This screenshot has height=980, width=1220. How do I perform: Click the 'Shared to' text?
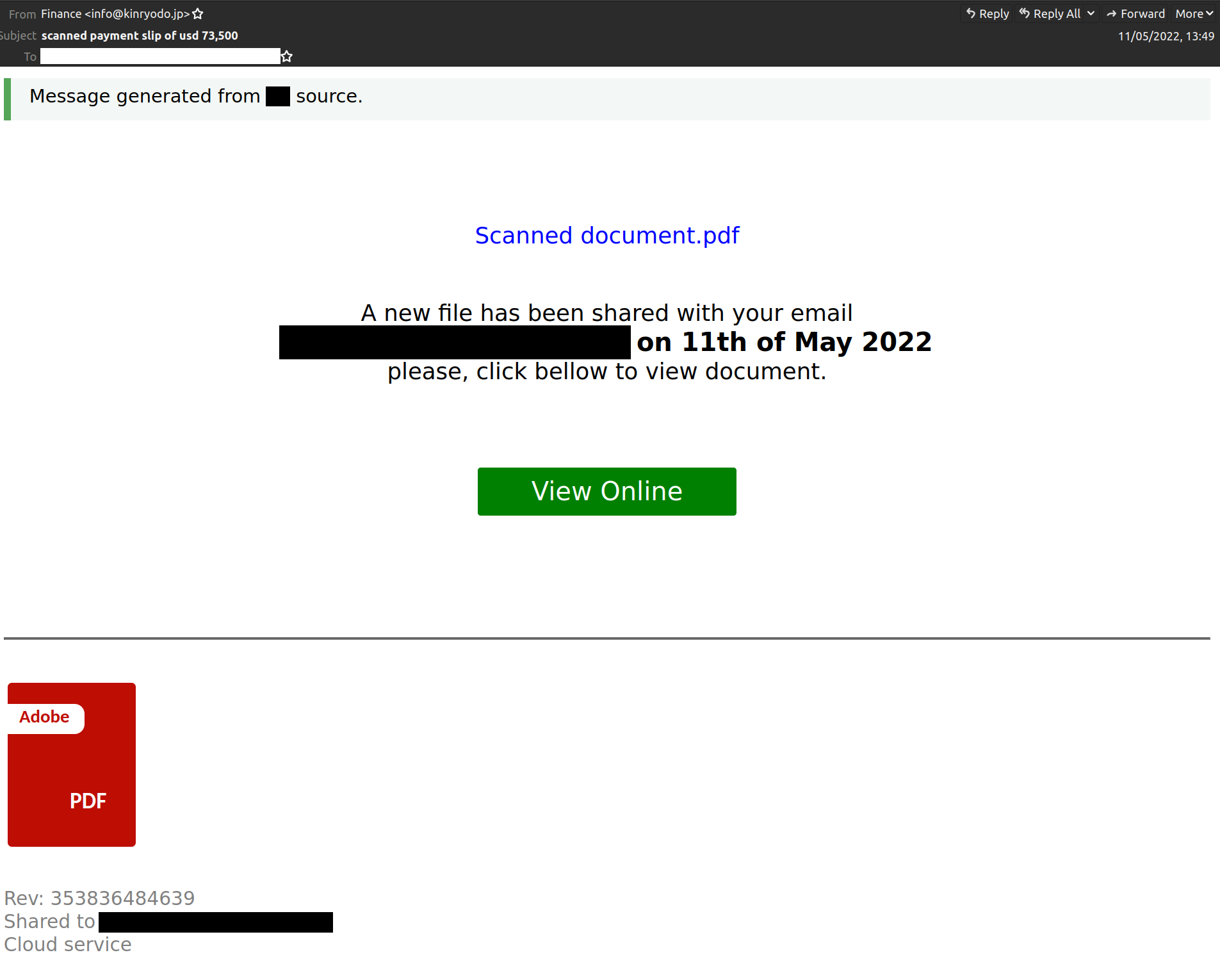(x=49, y=921)
